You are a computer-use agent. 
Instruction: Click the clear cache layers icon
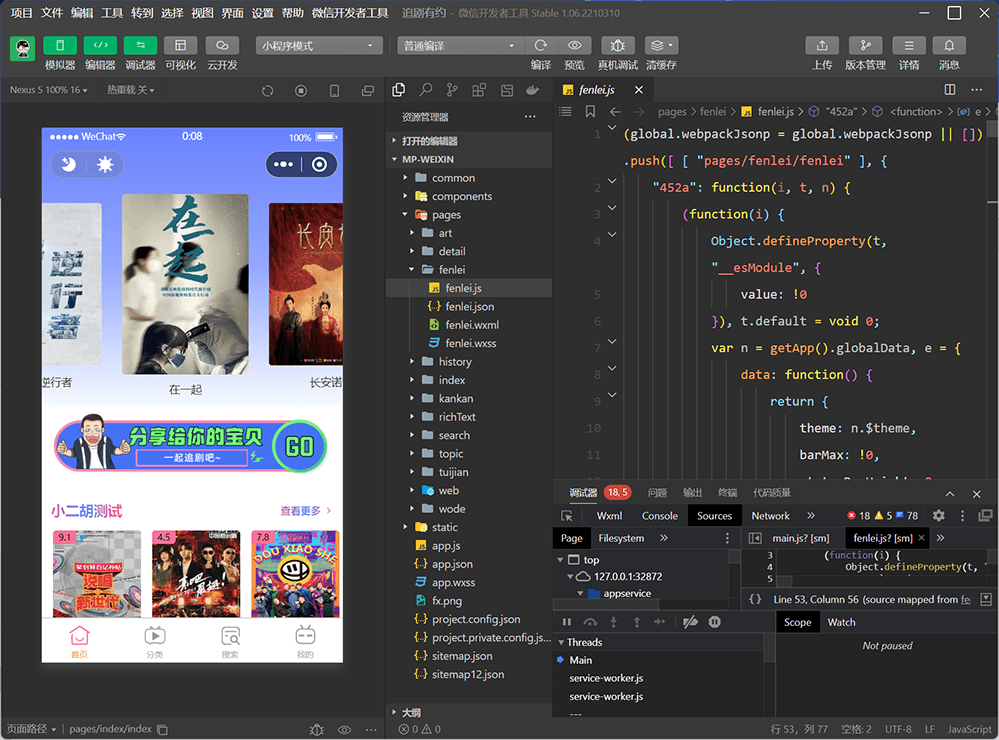click(x=661, y=46)
